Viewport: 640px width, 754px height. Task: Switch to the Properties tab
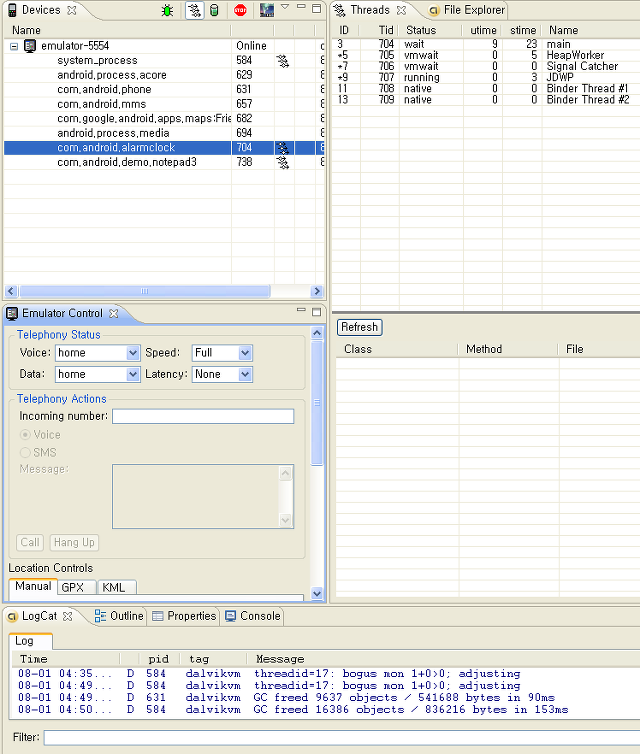point(184,616)
